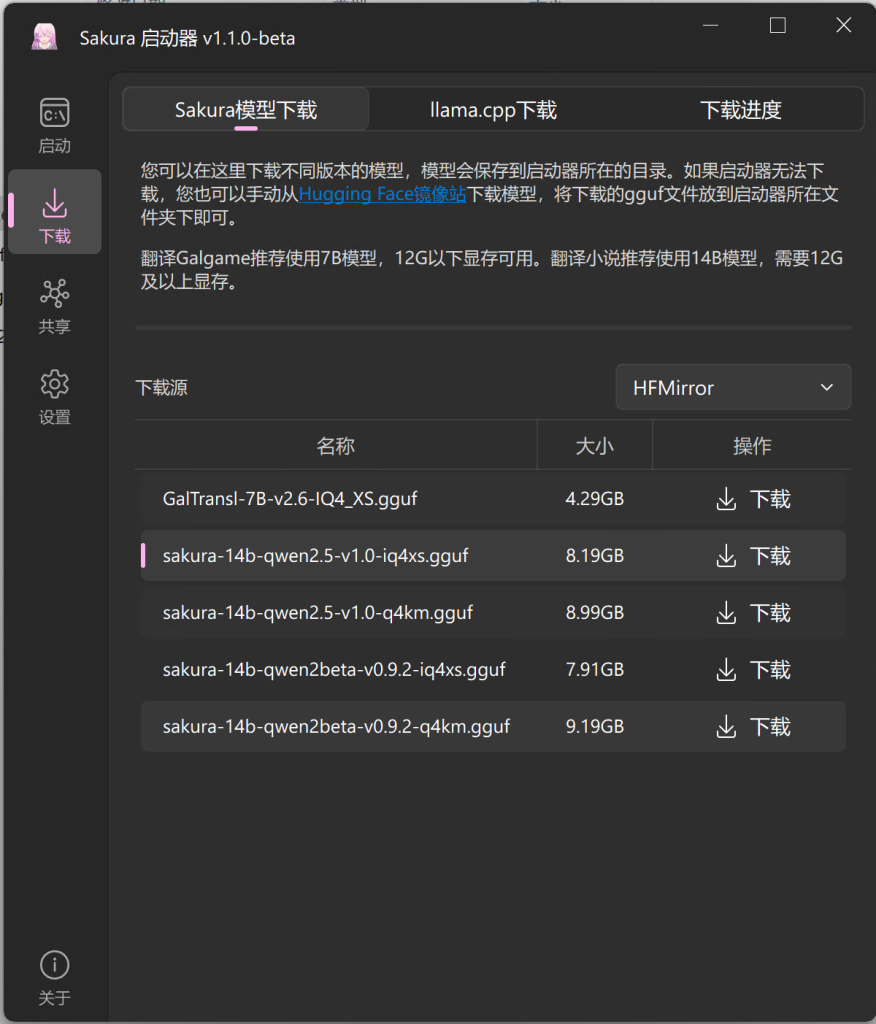
Task: Open the 启动 launch page in sidebar
Action: pos(54,125)
